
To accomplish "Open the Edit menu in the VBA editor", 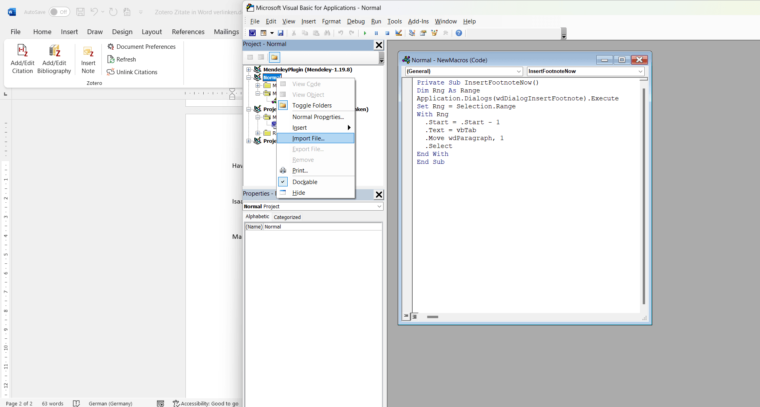I will [x=270, y=21].
